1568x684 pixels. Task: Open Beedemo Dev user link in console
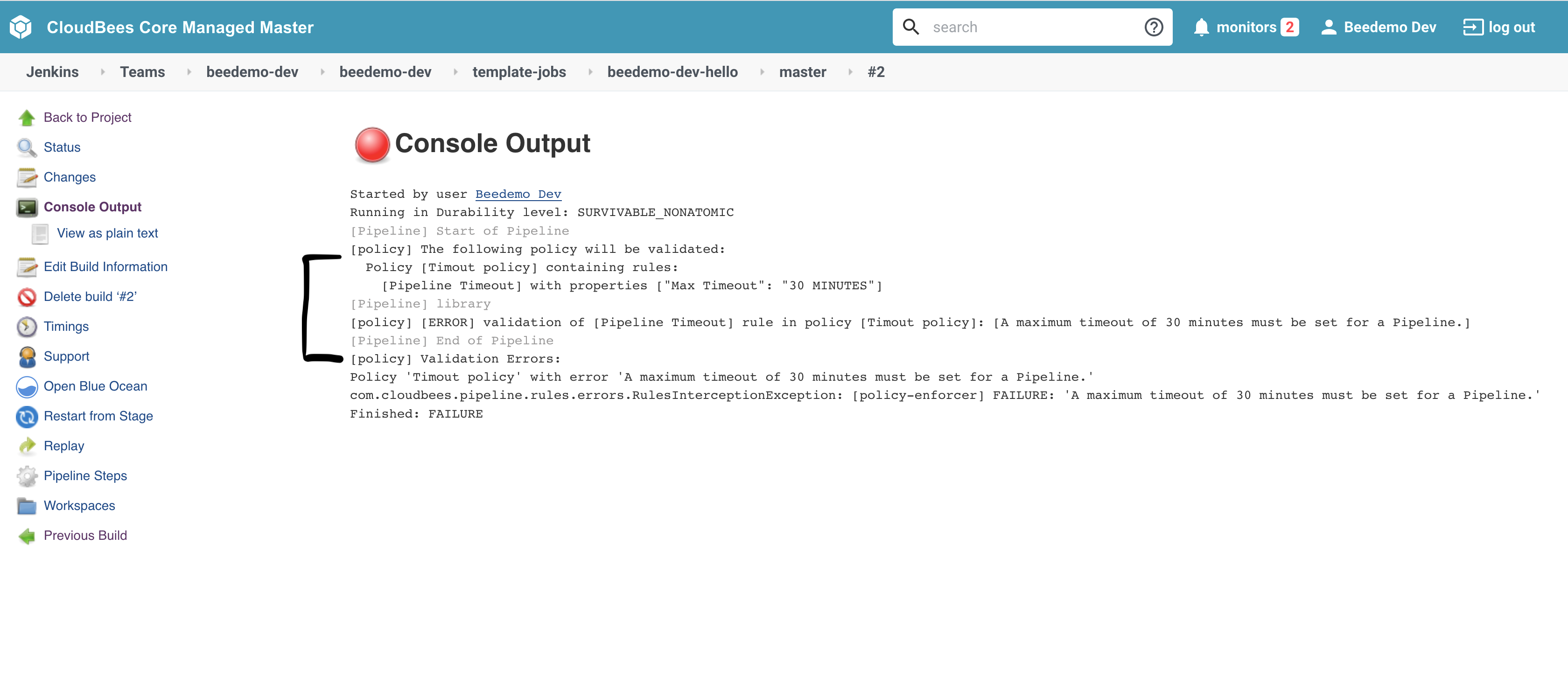point(518,194)
